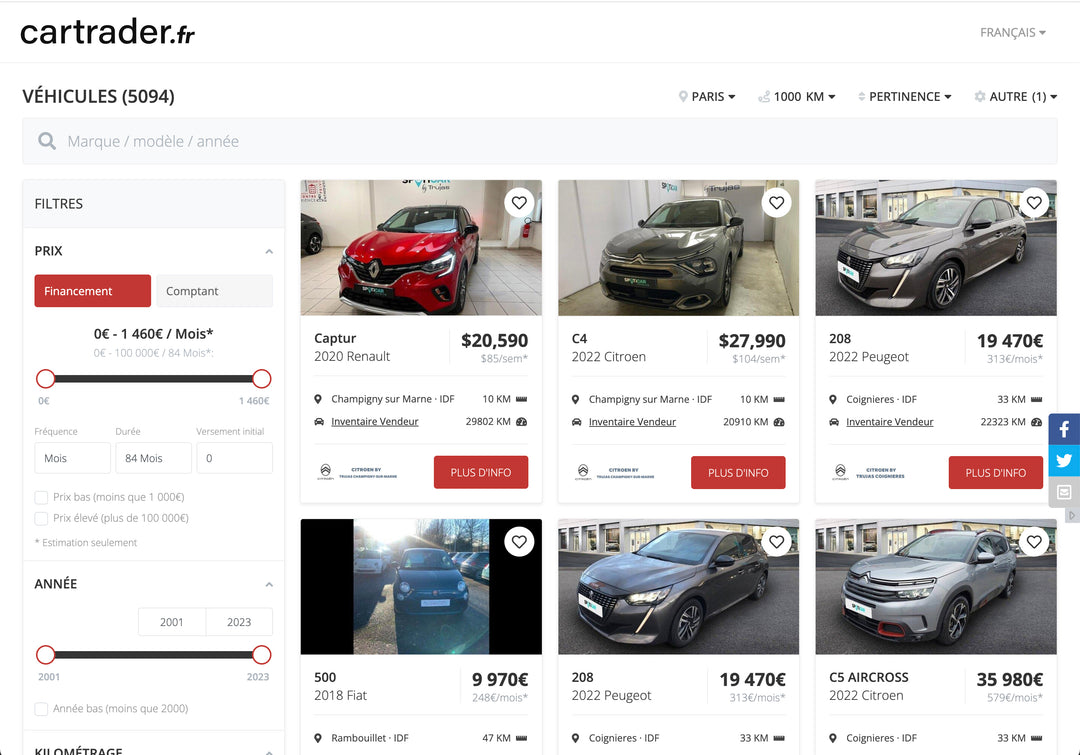Check the Année bas (moins que 2000) box

[x=41, y=709]
